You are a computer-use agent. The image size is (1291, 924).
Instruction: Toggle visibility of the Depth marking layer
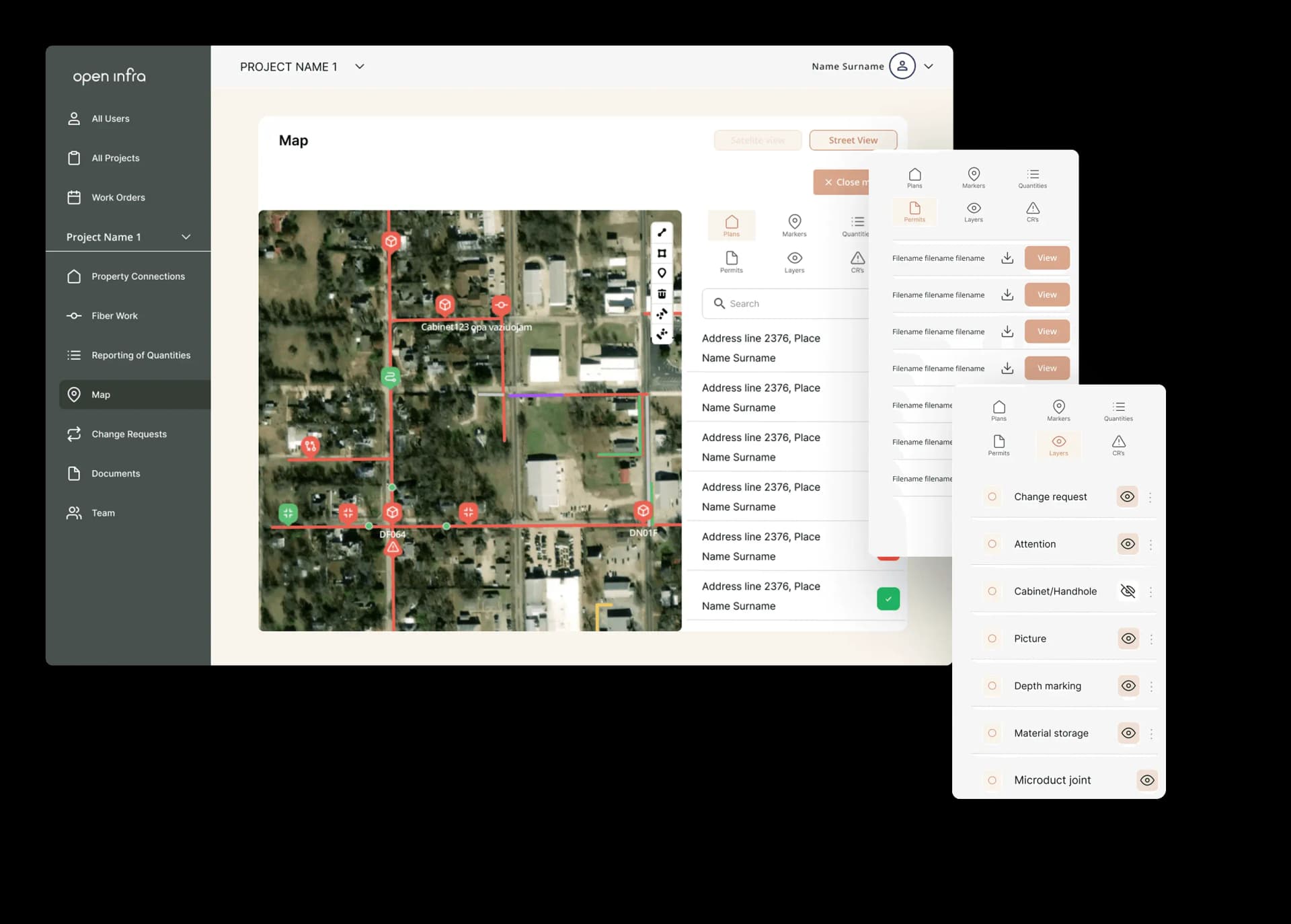point(1128,686)
